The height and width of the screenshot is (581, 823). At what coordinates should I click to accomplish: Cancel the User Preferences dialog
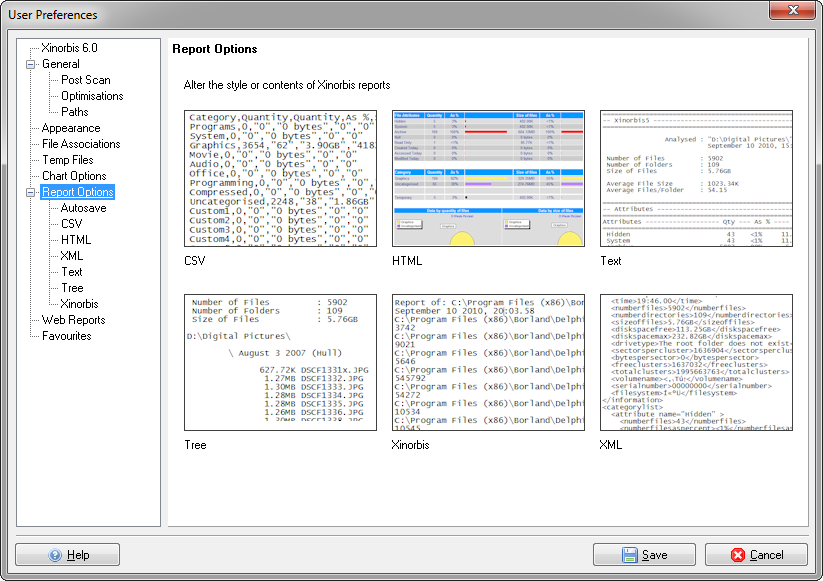click(x=756, y=555)
